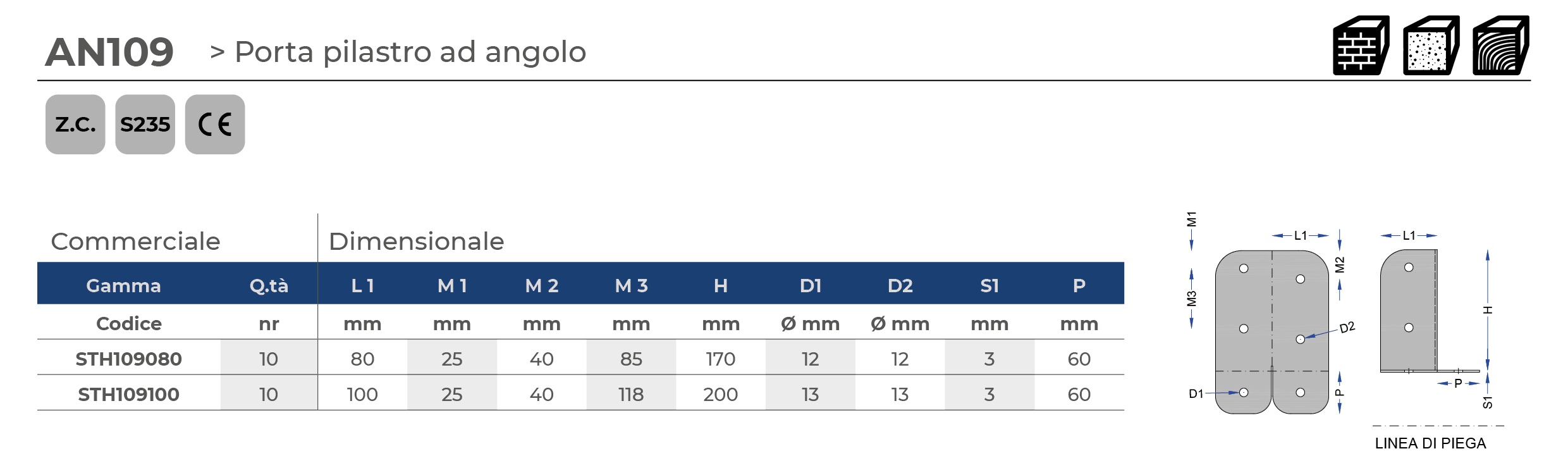Viewport: 1568px width, 463px height.
Task: Click the Gamma column header
Action: (x=123, y=286)
